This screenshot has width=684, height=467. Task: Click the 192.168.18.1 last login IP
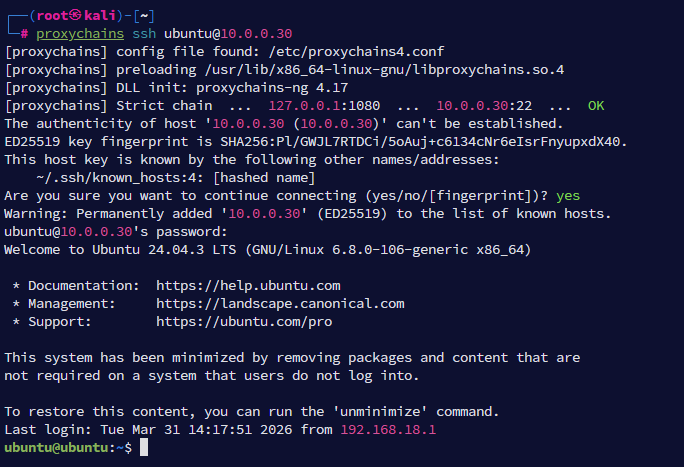pos(388,429)
